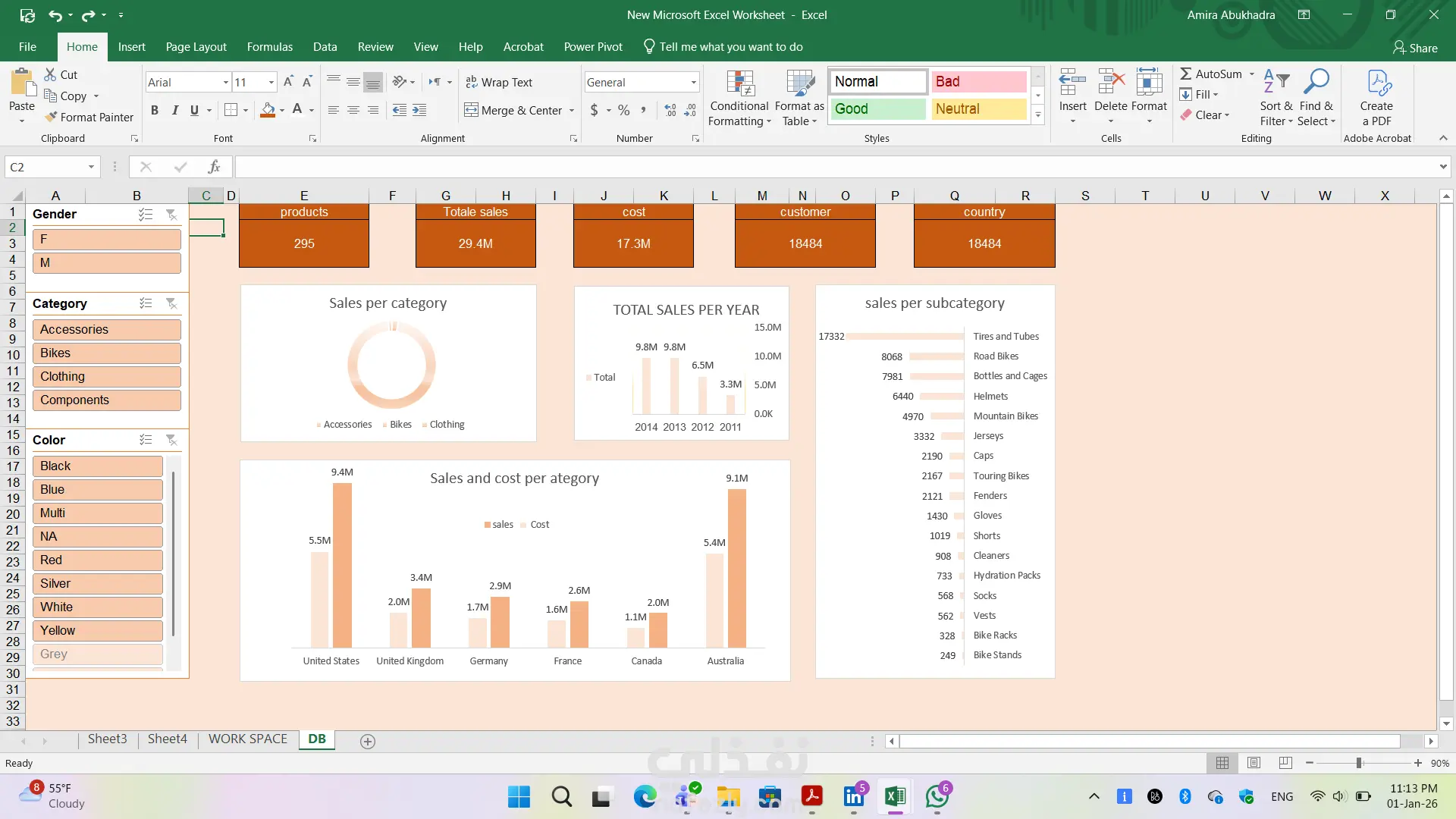Enable Wrap Text for the cell

point(498,82)
